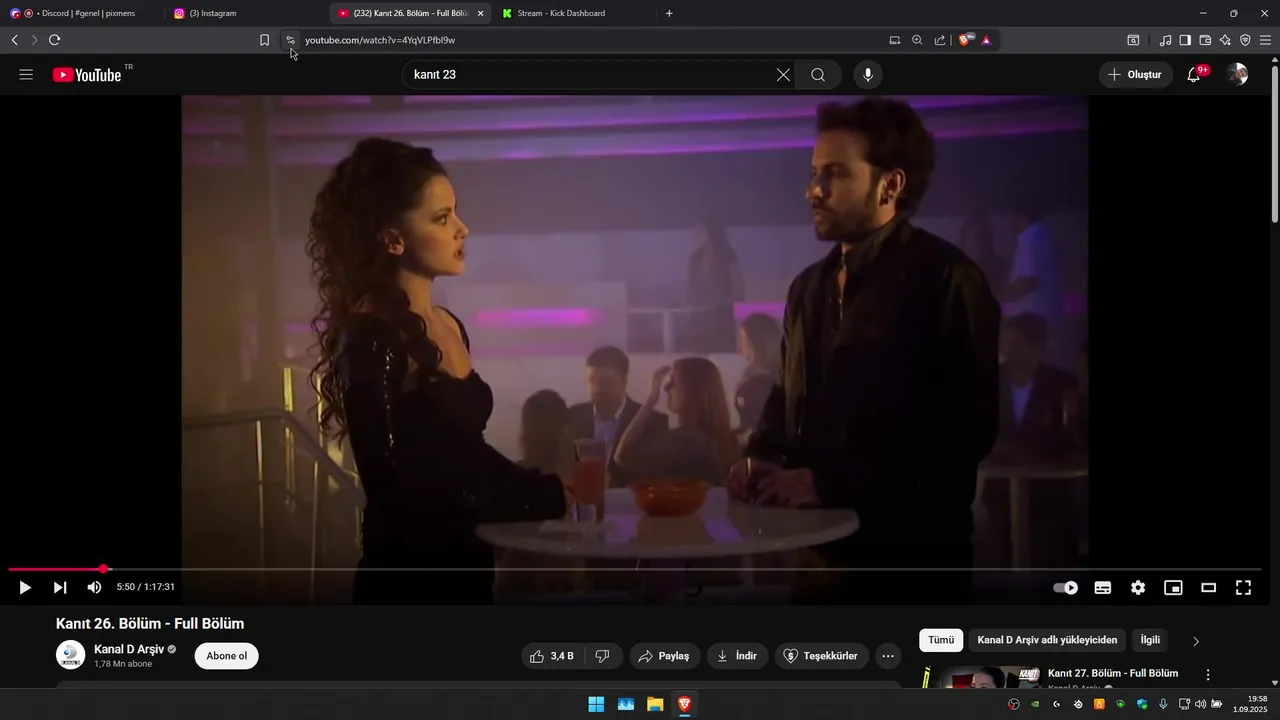Viewport: 1280px width, 720px height.
Task: Open the Kanal D Arşiv channel avatar
Action: (70, 656)
